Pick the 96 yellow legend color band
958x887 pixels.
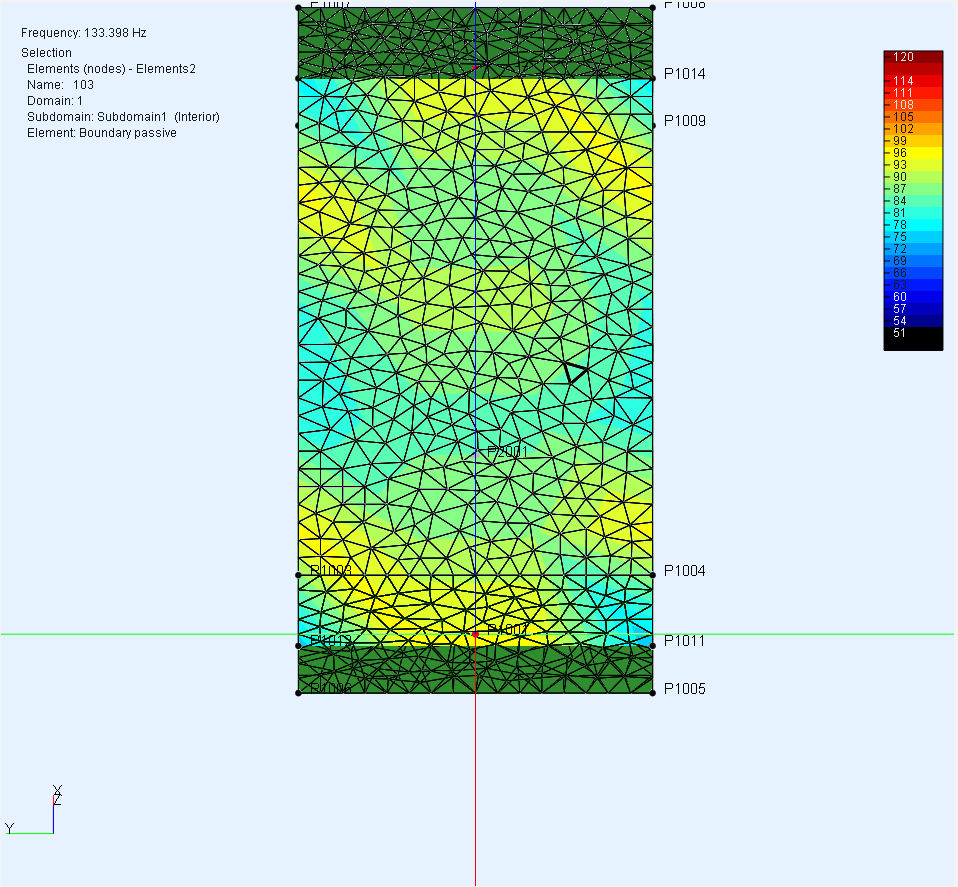(x=913, y=153)
